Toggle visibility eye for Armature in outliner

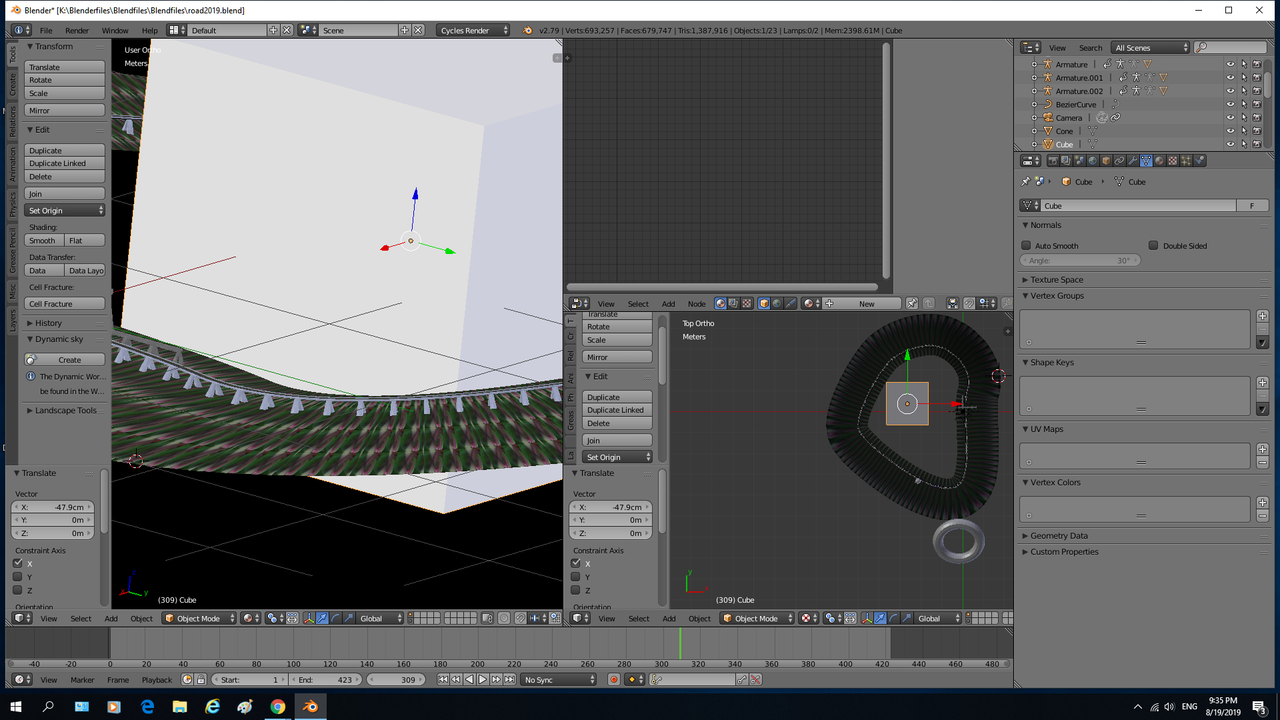1230,64
